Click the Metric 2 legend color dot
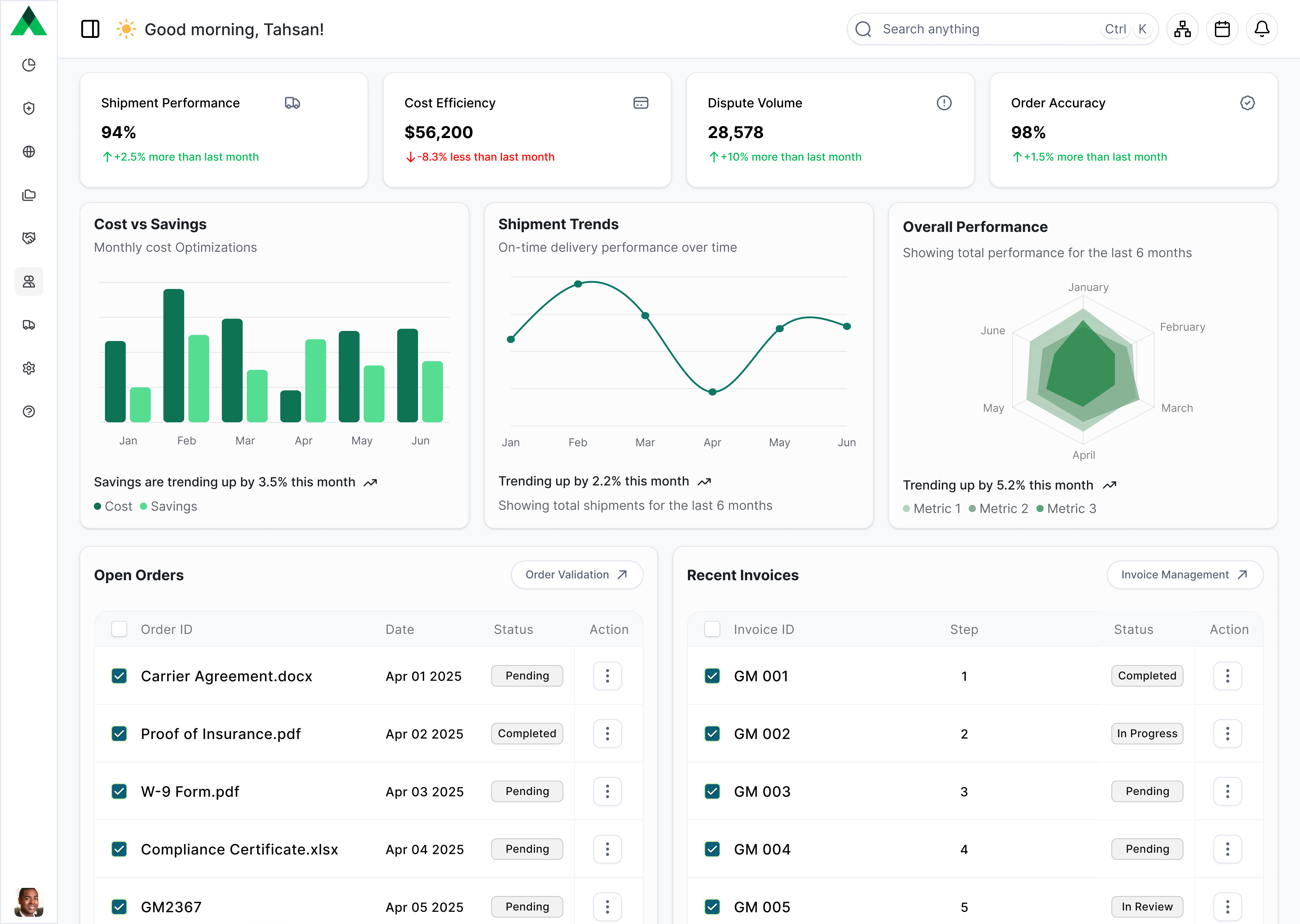The width and height of the screenshot is (1300, 924). tap(972, 509)
